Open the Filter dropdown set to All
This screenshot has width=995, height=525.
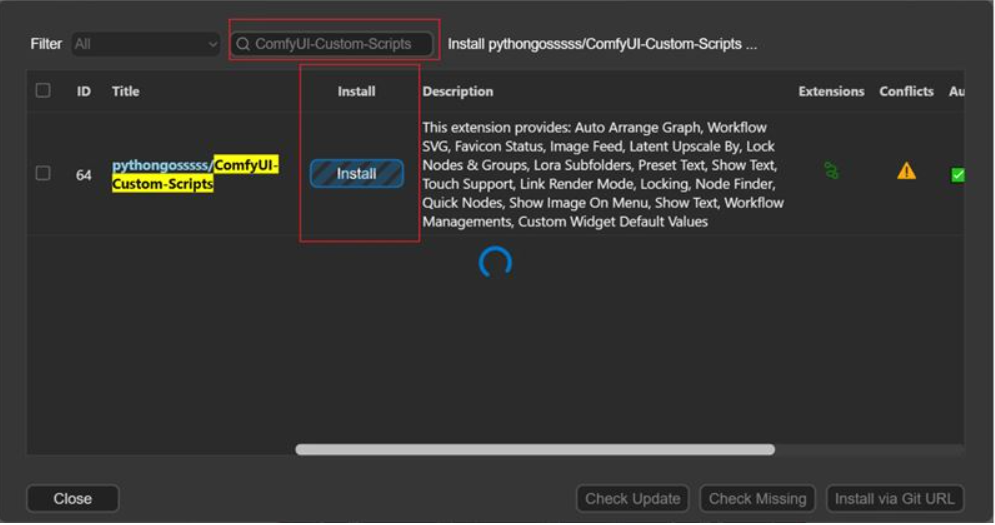(x=145, y=44)
